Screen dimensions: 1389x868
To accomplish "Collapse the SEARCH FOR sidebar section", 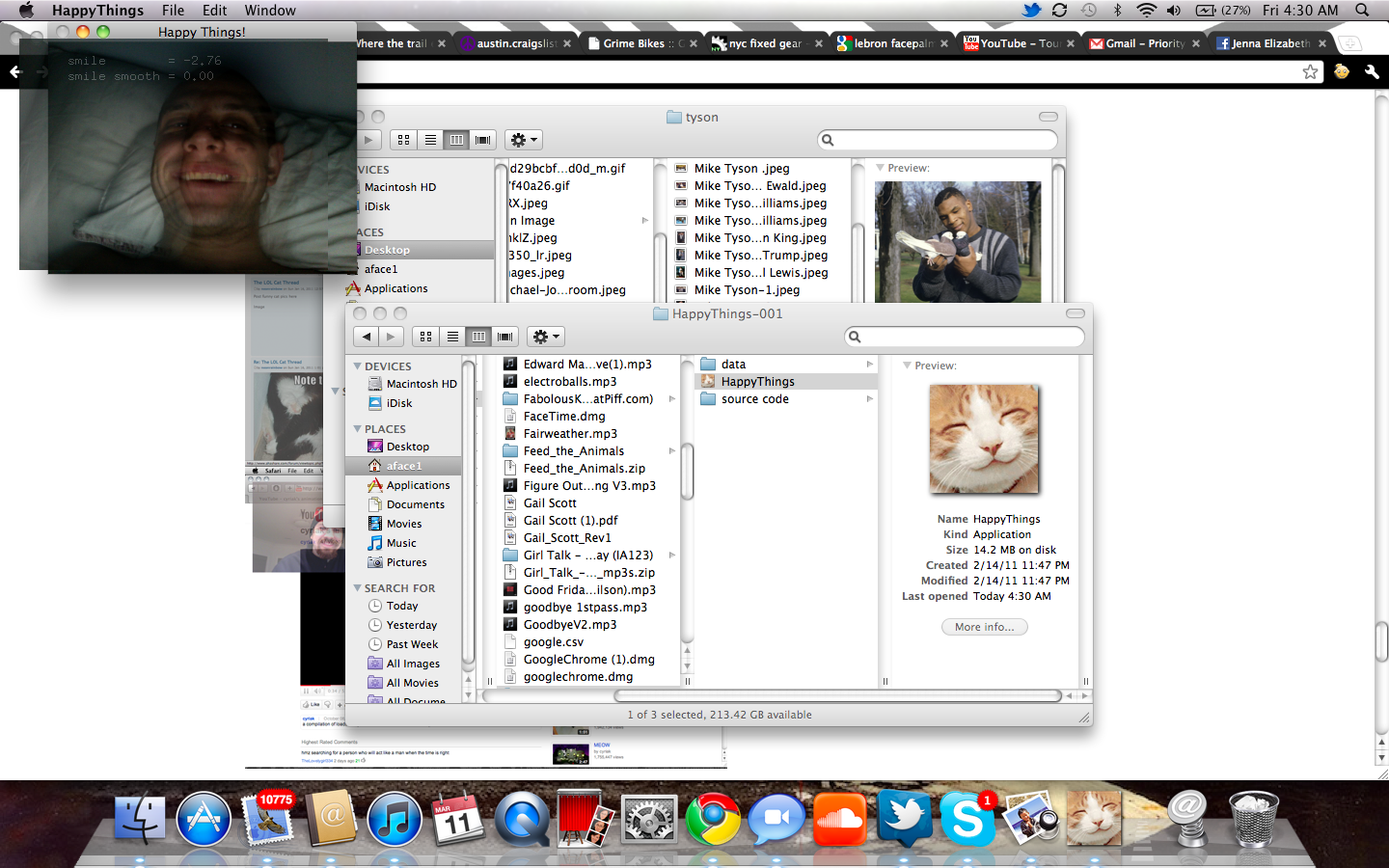I will pyautogui.click(x=358, y=588).
